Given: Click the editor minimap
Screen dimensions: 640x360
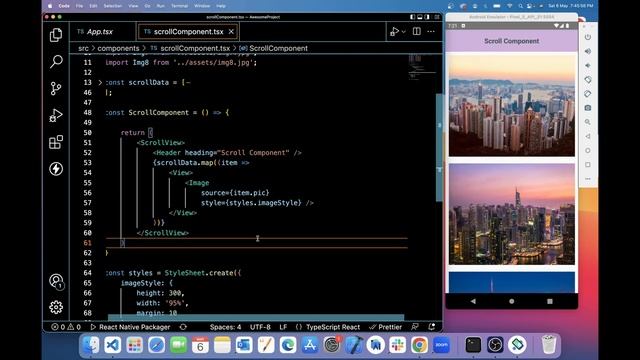Looking at the screenshot, I should pyautogui.click(x=422, y=67).
